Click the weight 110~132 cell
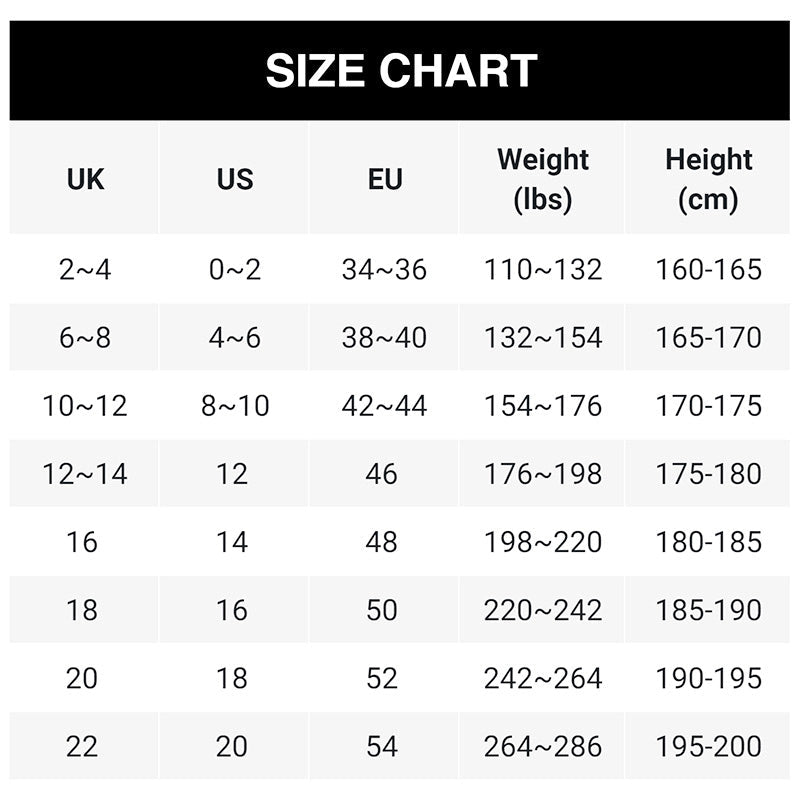800x800 pixels. point(543,269)
